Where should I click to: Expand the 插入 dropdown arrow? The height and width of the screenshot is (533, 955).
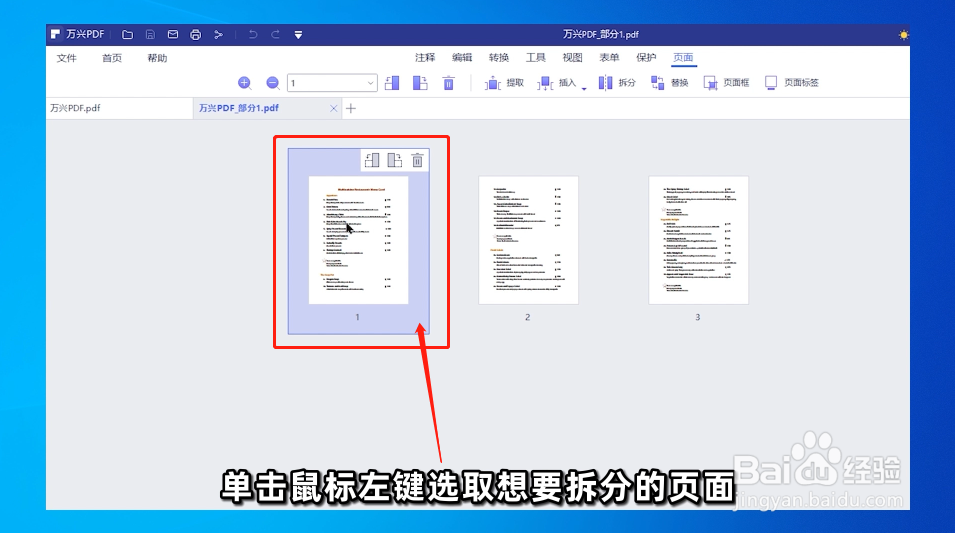coord(583,88)
